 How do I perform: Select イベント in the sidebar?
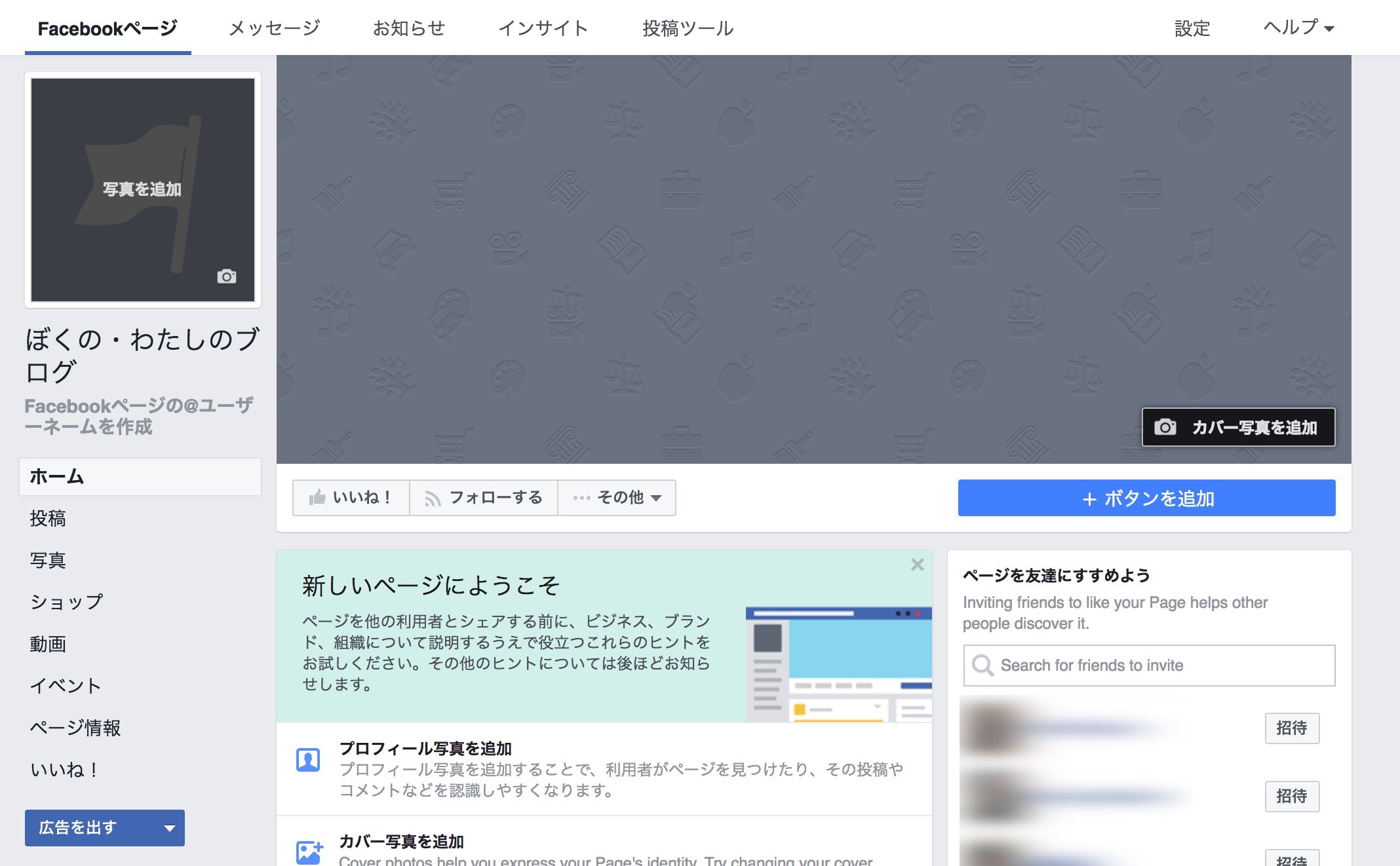66,685
